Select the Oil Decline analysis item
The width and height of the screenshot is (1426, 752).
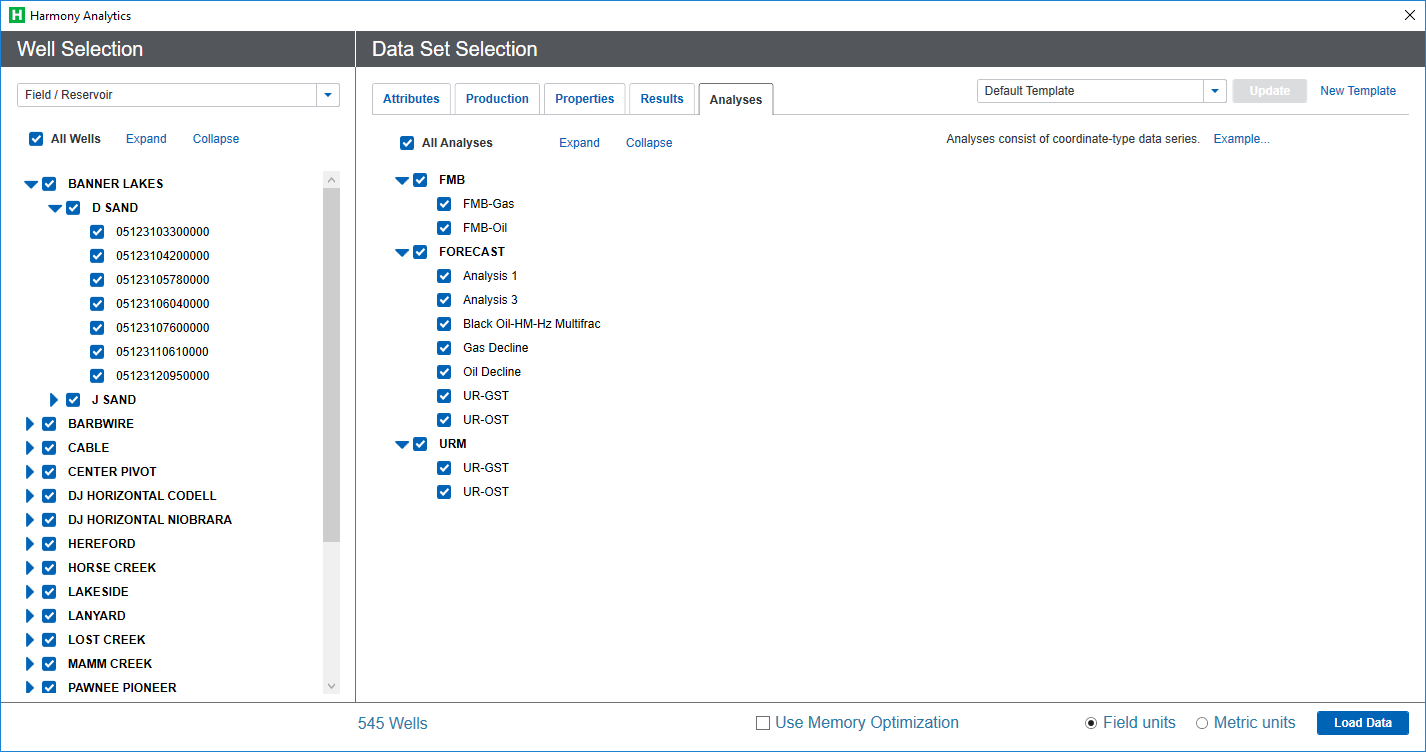492,372
